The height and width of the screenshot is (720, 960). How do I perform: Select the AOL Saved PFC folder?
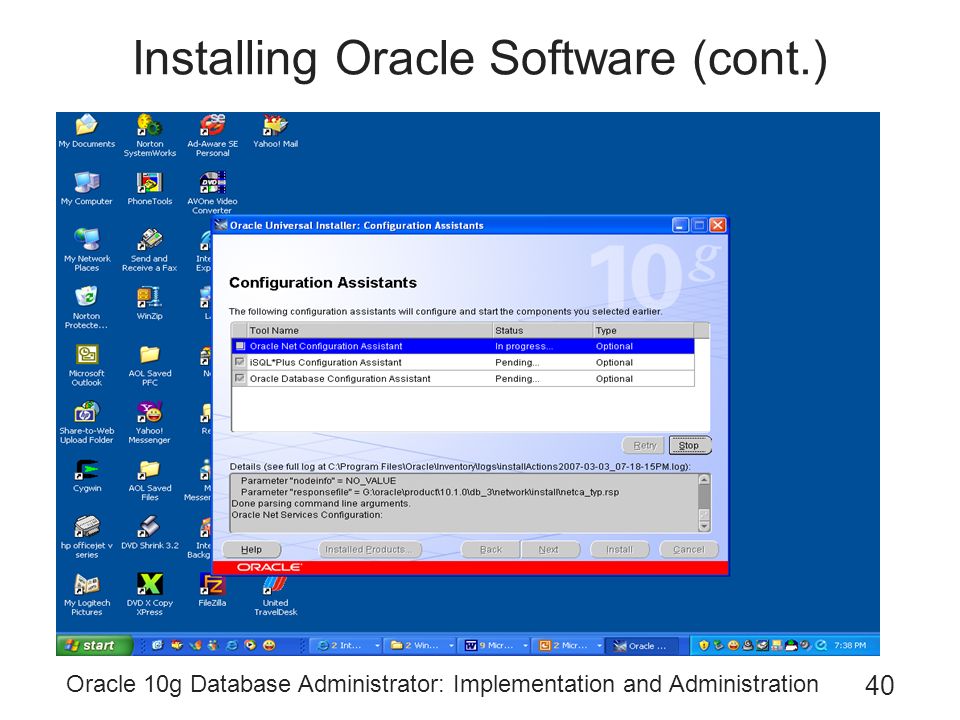tap(149, 365)
